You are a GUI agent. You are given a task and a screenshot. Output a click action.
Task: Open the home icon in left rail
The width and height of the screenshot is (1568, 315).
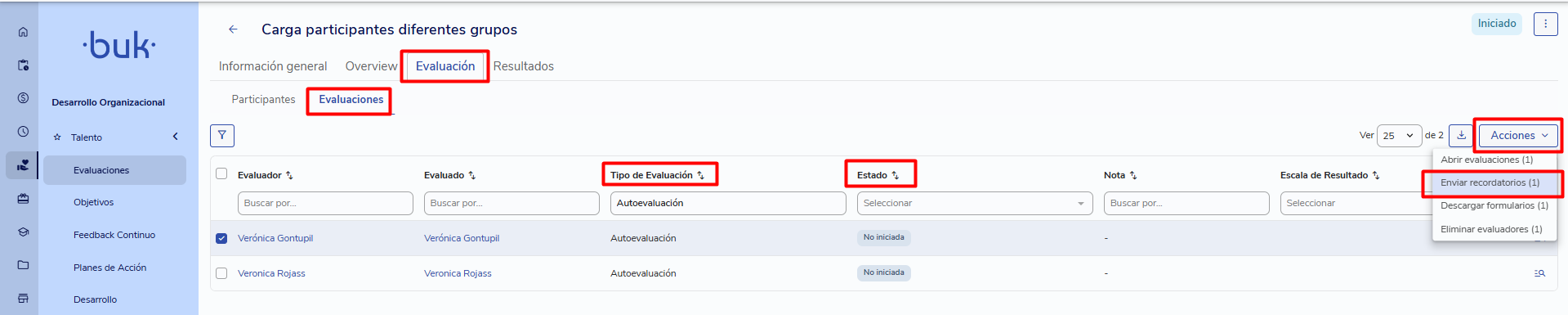click(23, 32)
